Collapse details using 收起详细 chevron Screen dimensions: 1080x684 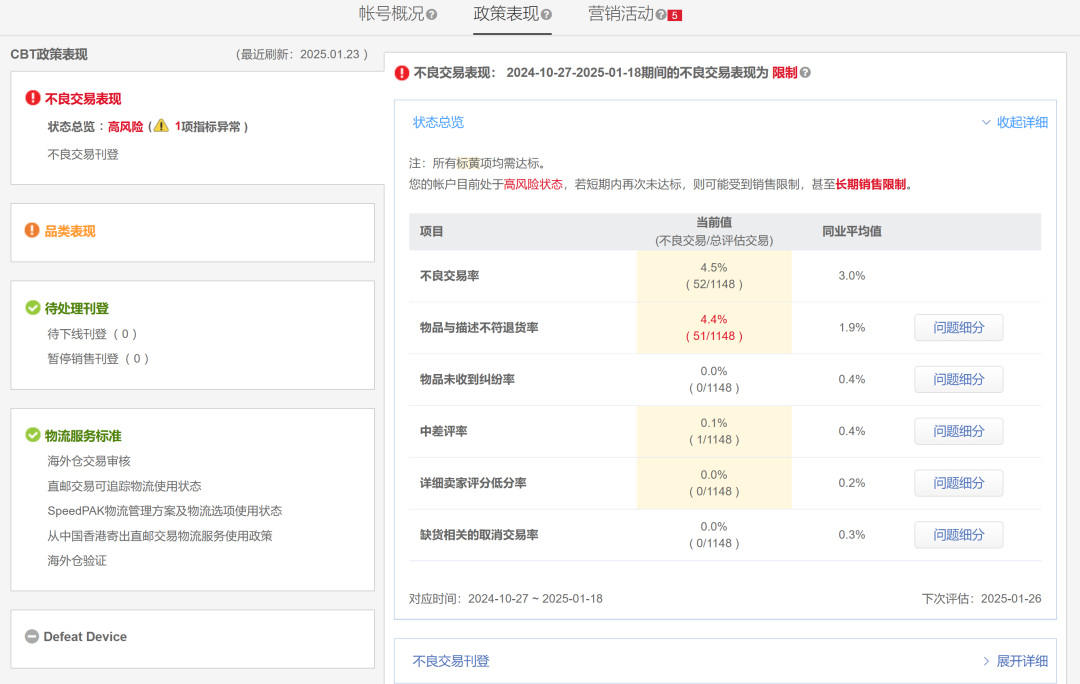[x=1016, y=122]
